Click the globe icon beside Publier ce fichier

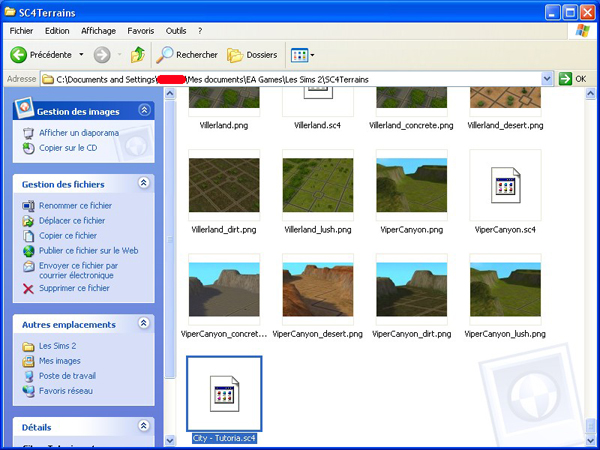click(28, 251)
